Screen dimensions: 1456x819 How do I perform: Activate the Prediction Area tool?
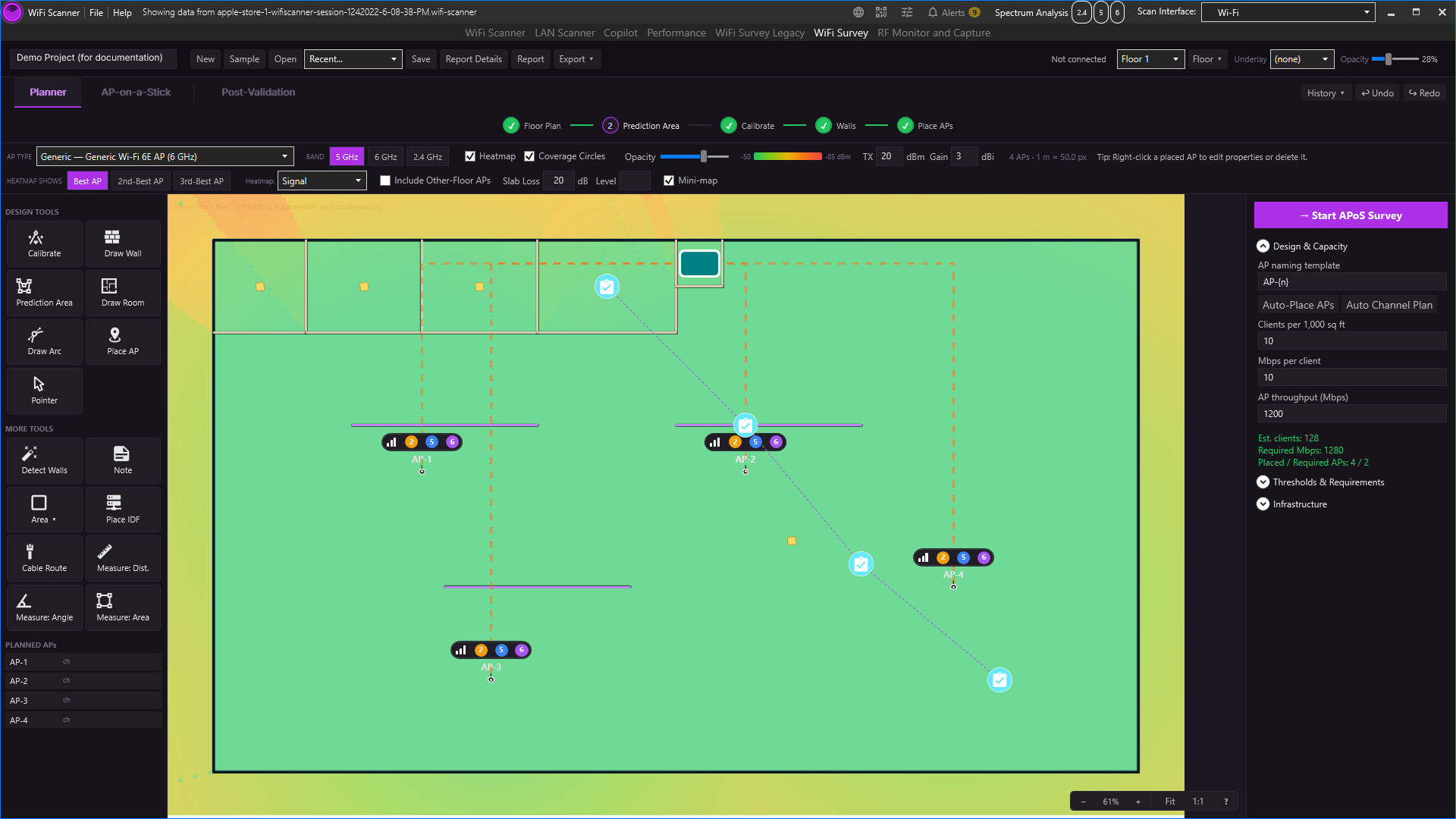45,293
